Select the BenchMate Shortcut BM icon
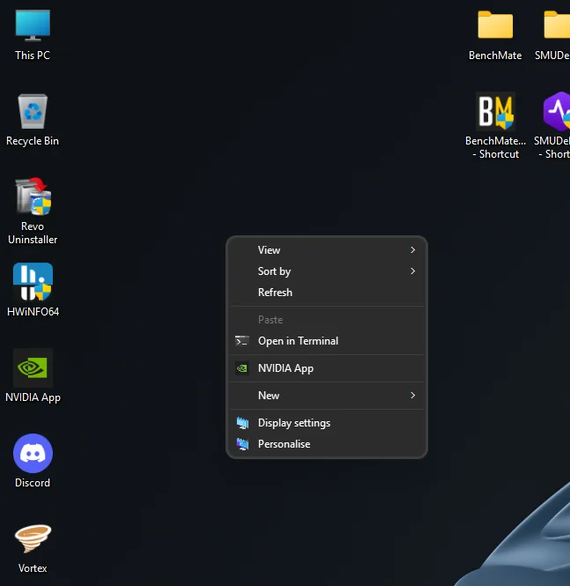This screenshot has height=586, width=570. click(495, 111)
